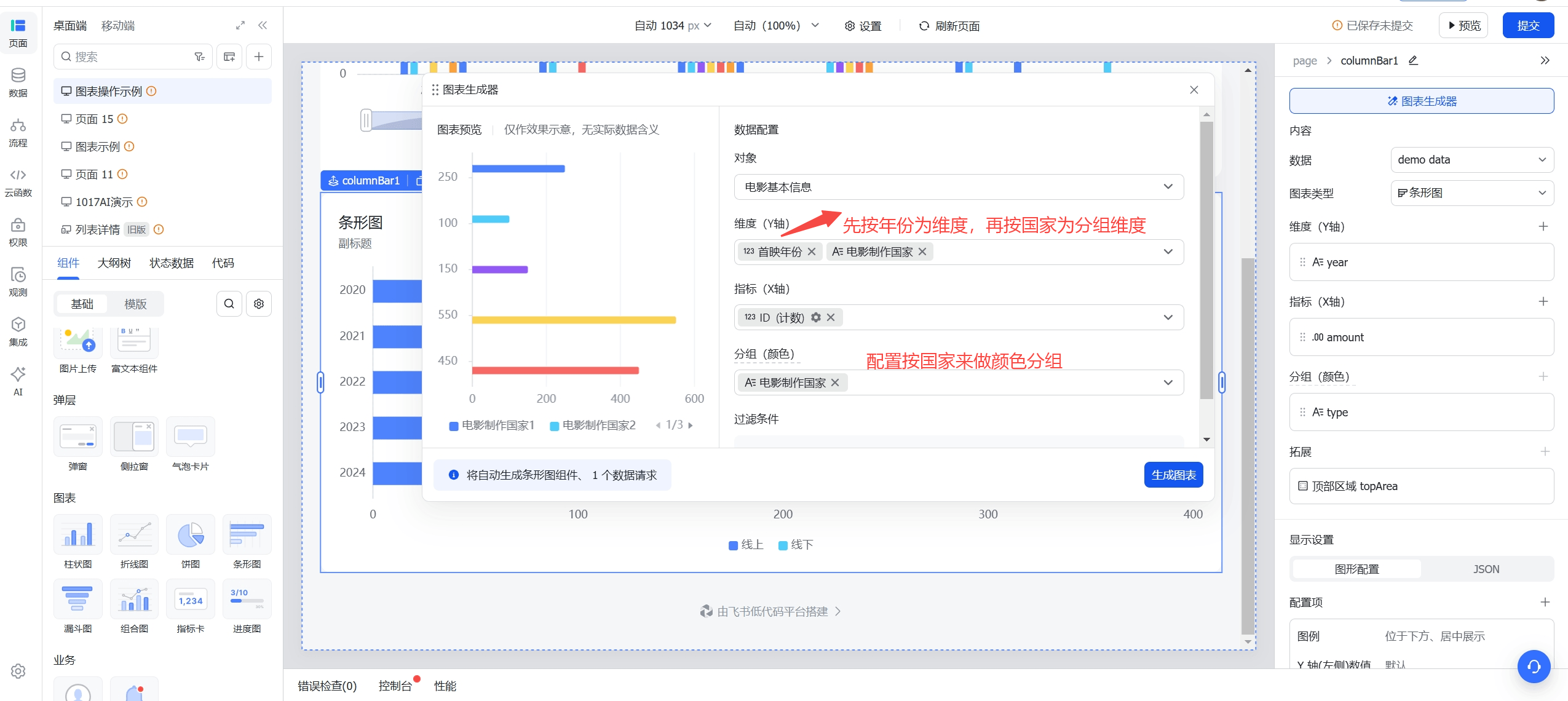Viewport: 1568px width, 701px height.
Task: Switch to the 组件 tab
Action: [68, 263]
